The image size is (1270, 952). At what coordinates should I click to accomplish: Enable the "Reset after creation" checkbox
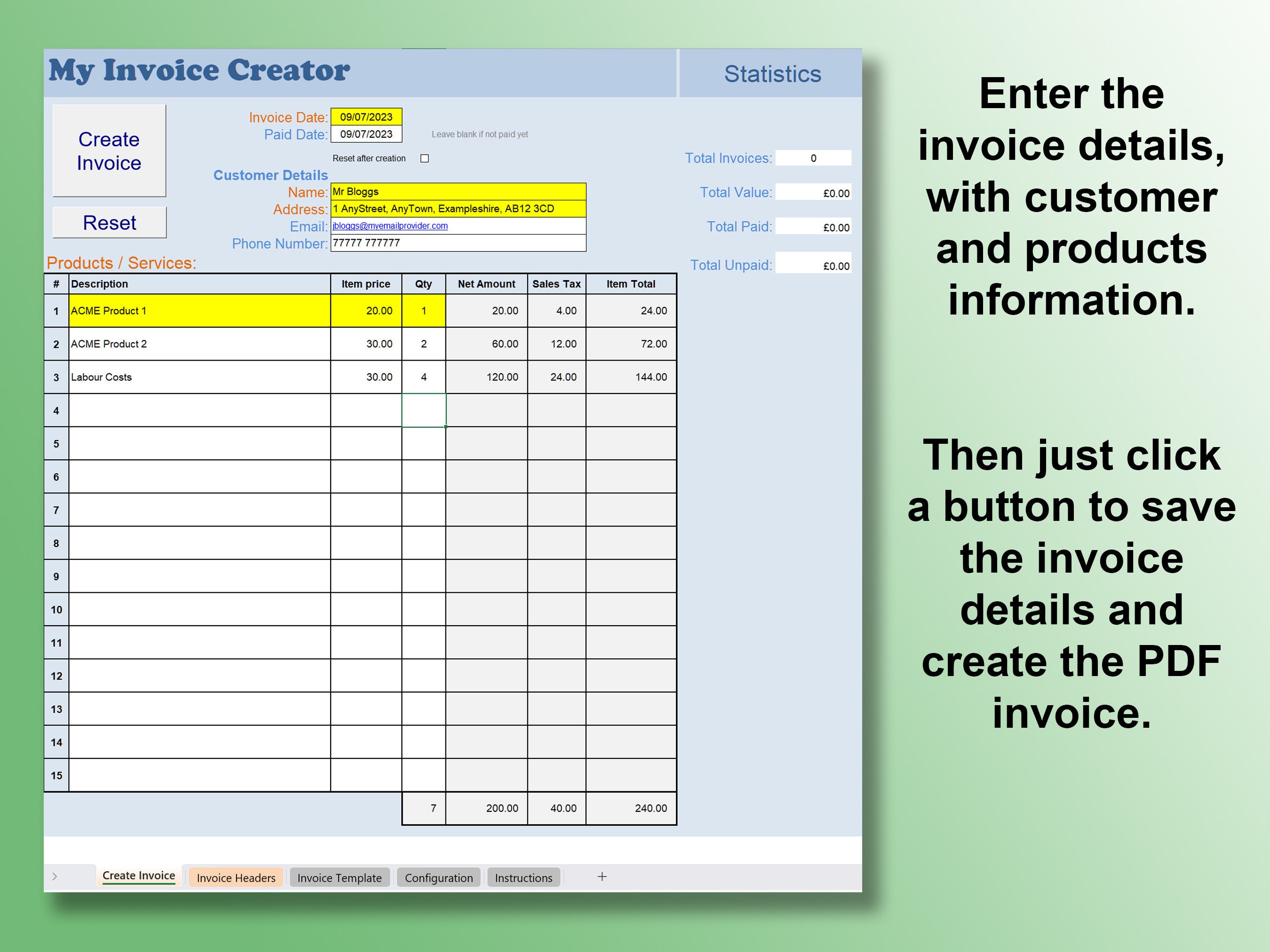(424, 158)
